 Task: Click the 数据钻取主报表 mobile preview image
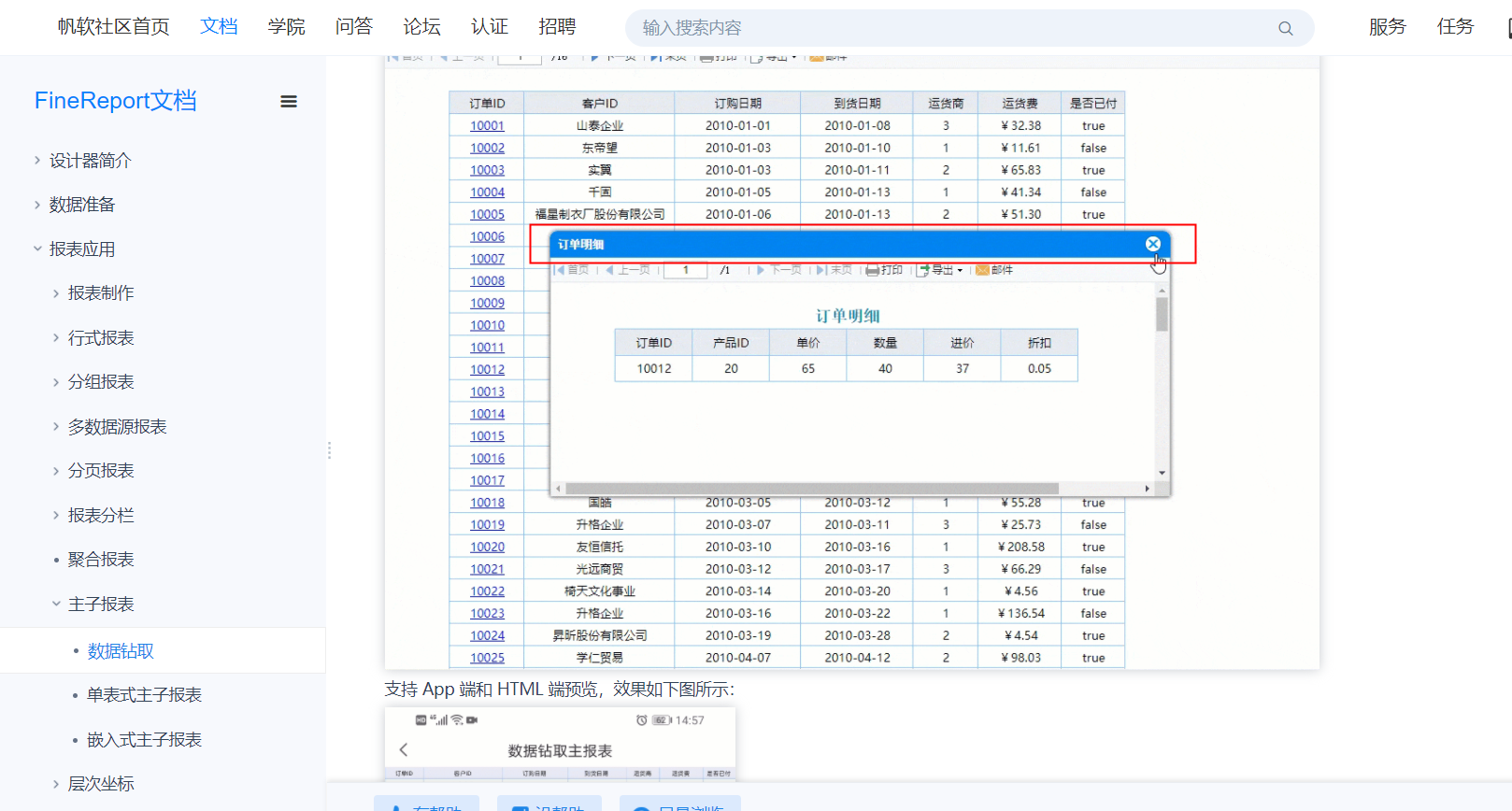pyautogui.click(x=560, y=744)
